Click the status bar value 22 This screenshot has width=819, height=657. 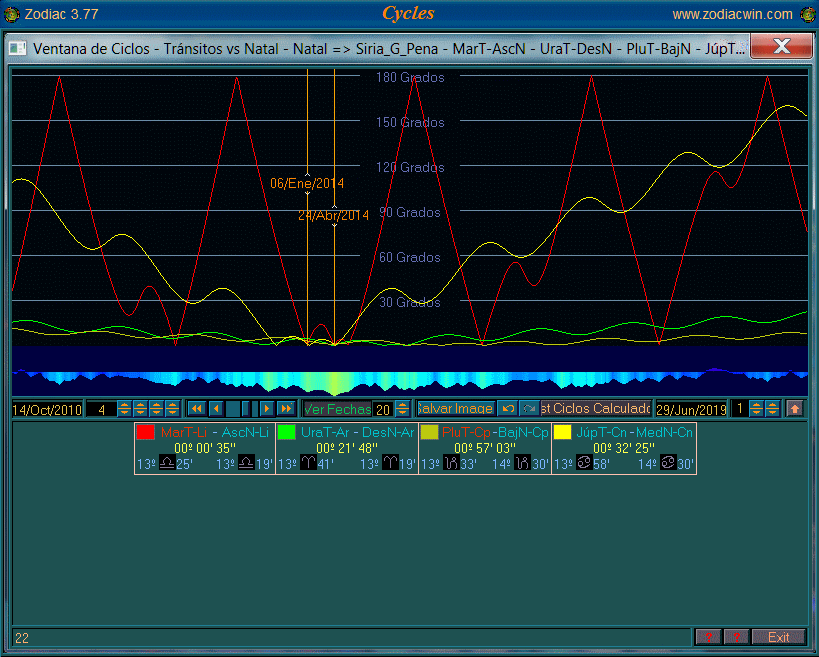point(22,638)
